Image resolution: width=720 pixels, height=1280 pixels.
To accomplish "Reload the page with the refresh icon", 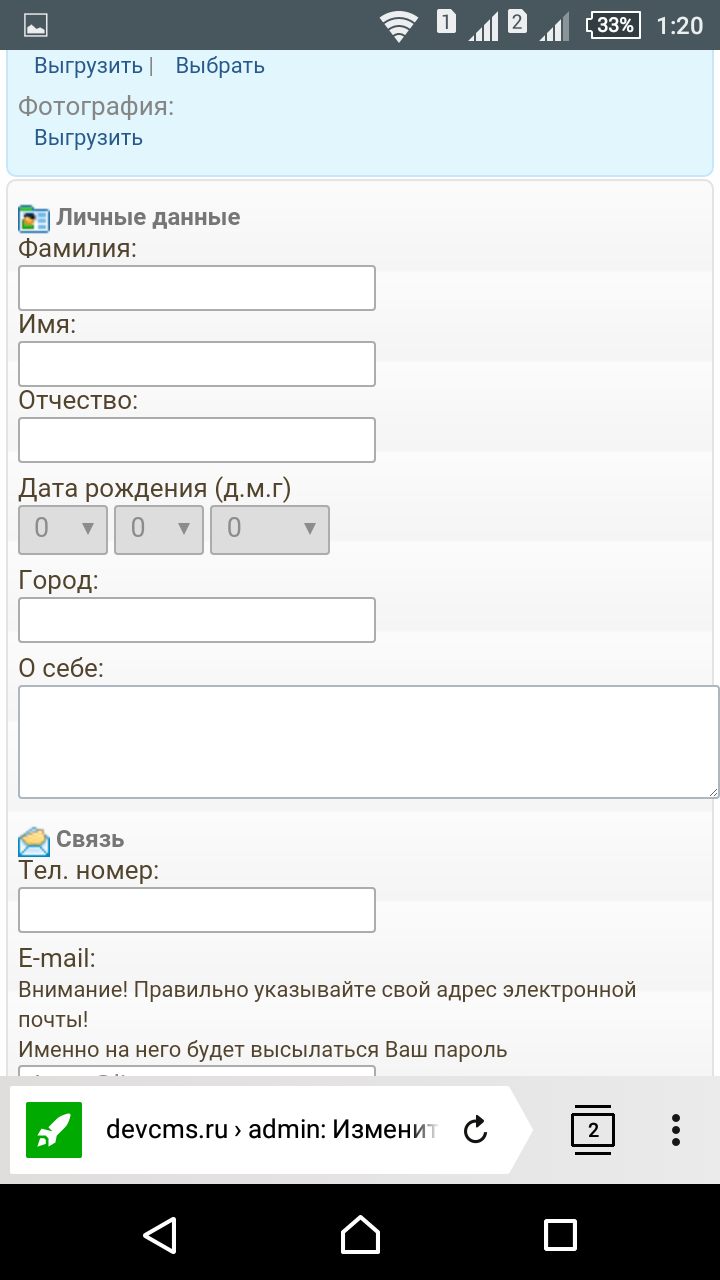I will click(x=476, y=1130).
